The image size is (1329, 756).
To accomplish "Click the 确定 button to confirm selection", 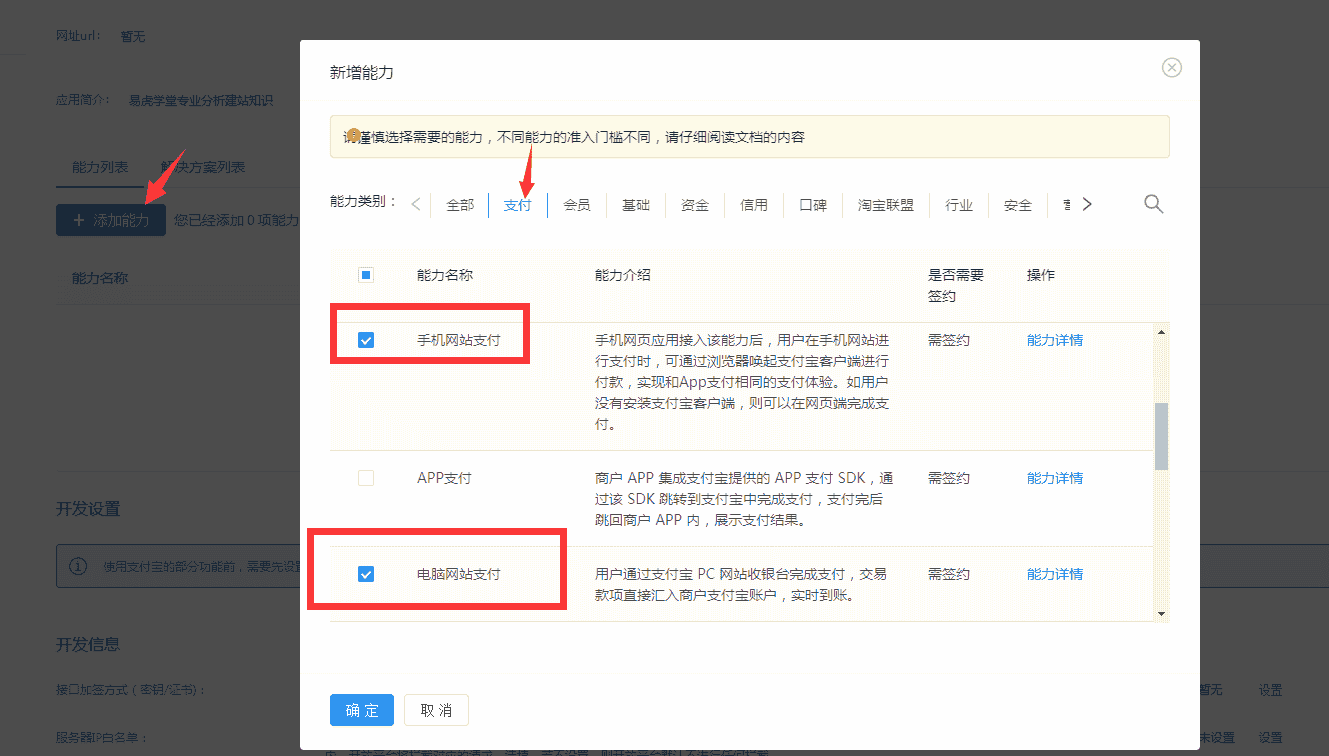I will click(x=361, y=710).
